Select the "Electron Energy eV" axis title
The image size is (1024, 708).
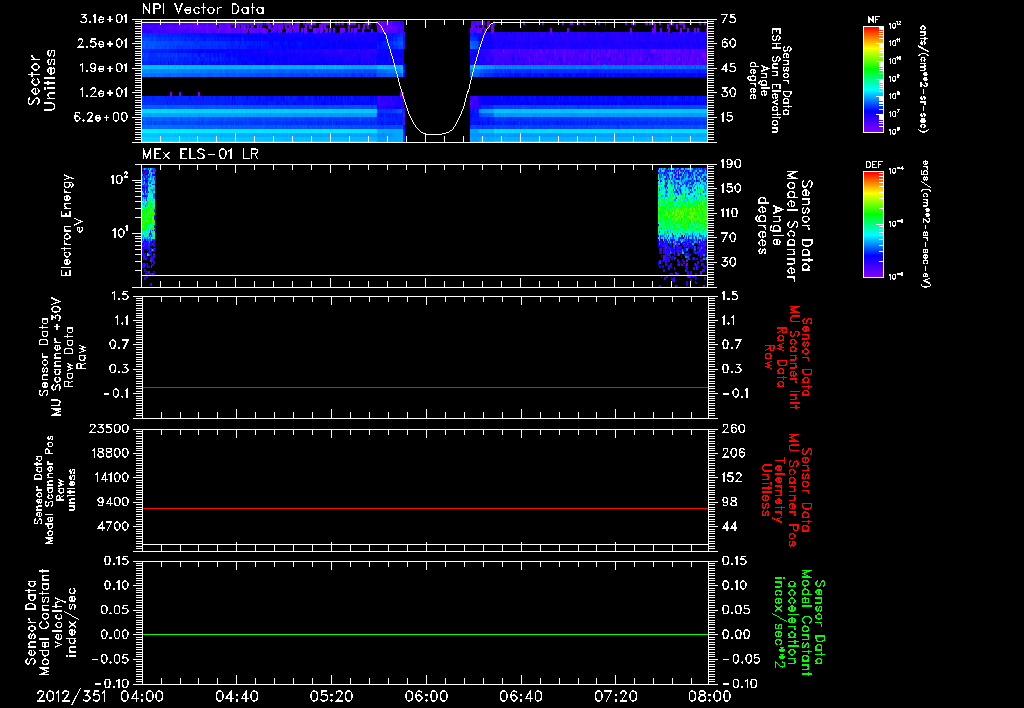(71, 225)
